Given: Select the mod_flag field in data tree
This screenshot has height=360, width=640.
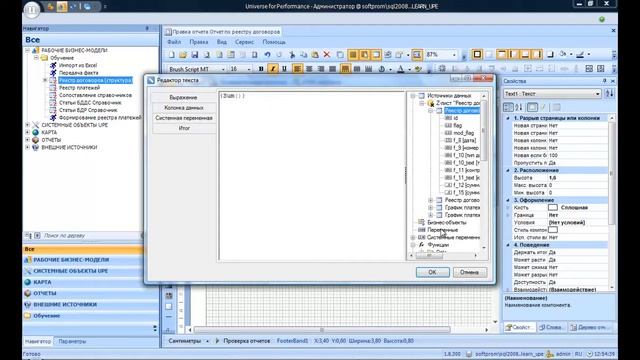Looking at the screenshot, I should click(463, 133).
